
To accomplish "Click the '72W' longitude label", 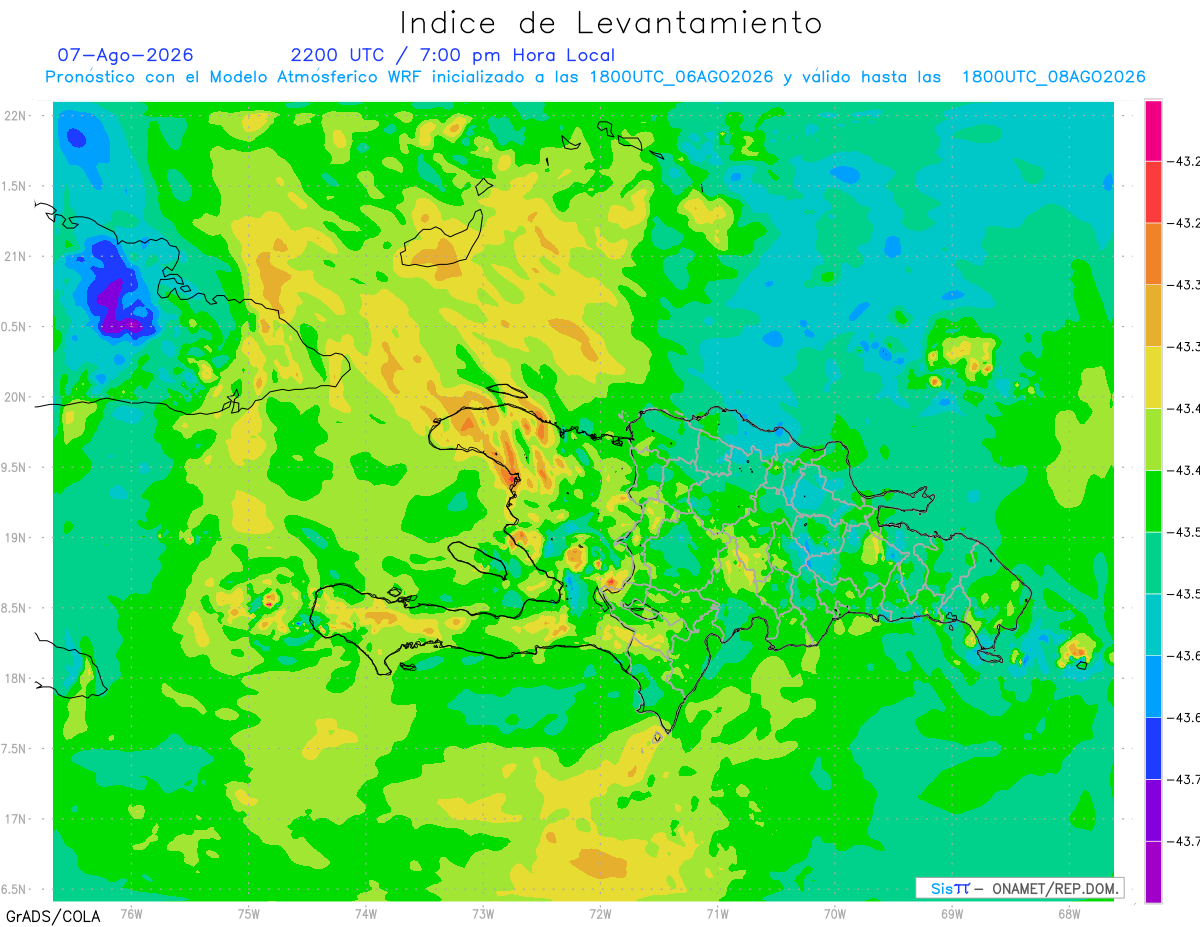I will tap(600, 914).
